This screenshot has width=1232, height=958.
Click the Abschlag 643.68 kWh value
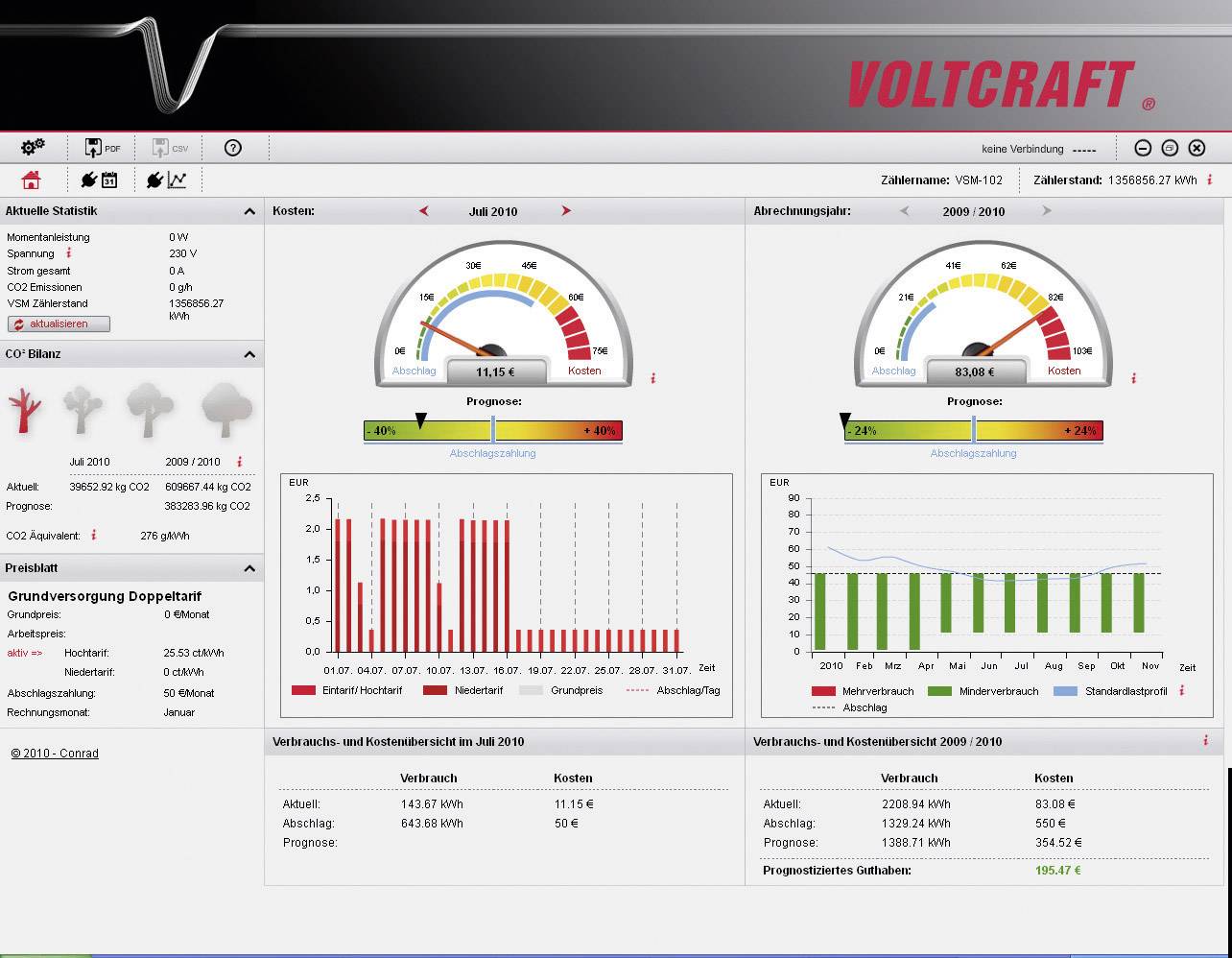(432, 824)
